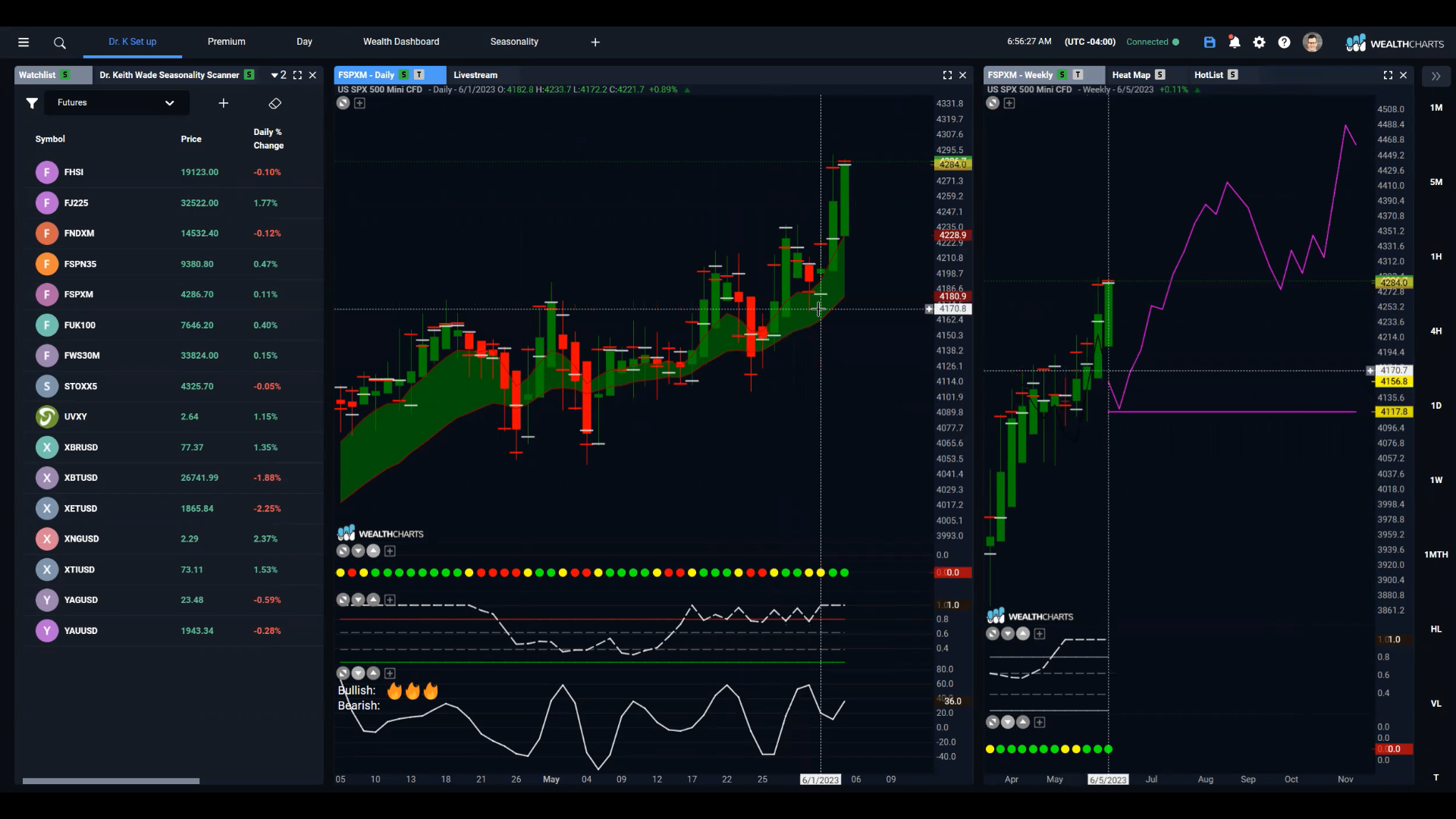1456x819 pixels.
Task: Move daily dots indicator pane up
Action: (373, 551)
